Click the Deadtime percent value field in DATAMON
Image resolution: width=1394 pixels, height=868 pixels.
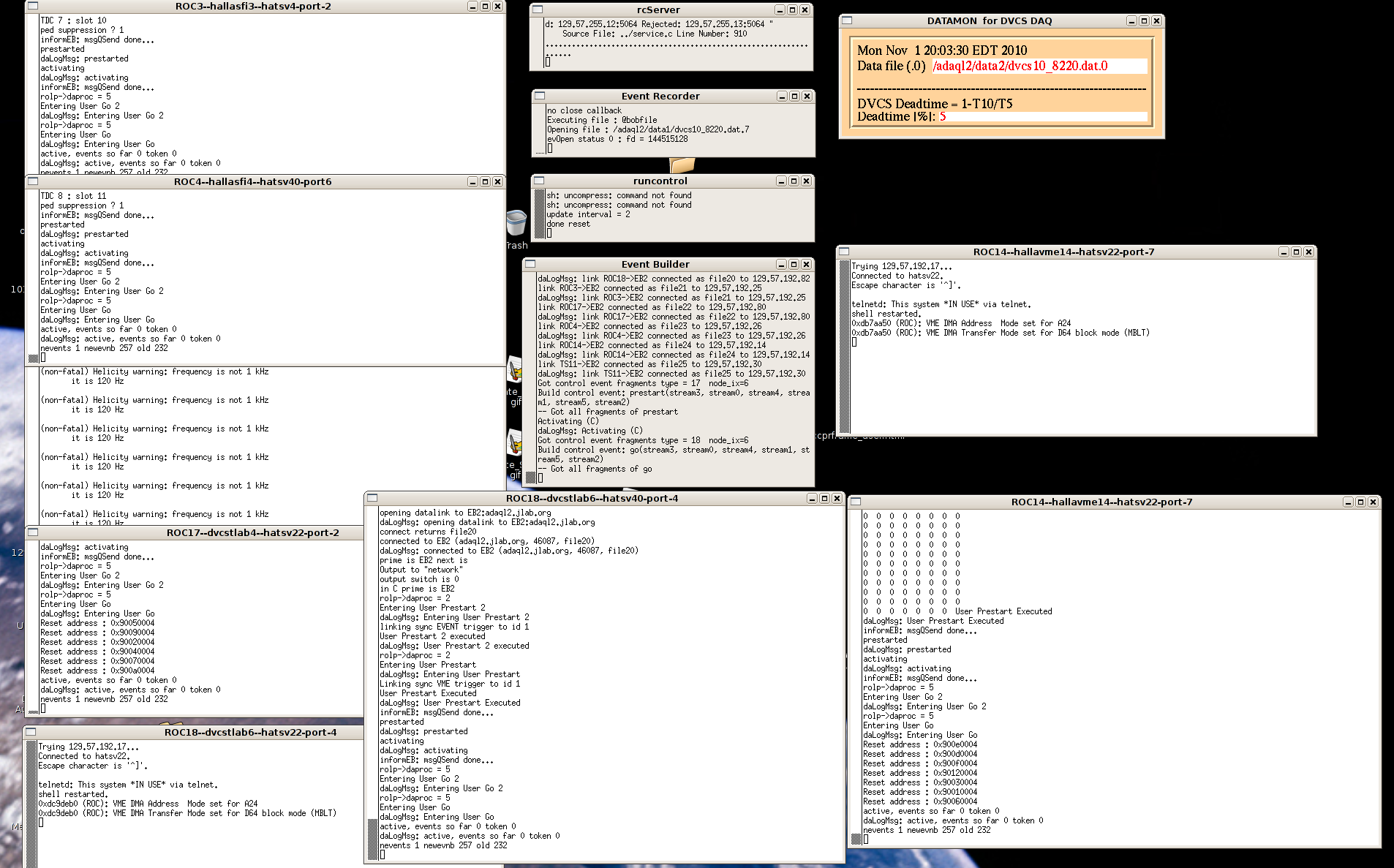1041,116
